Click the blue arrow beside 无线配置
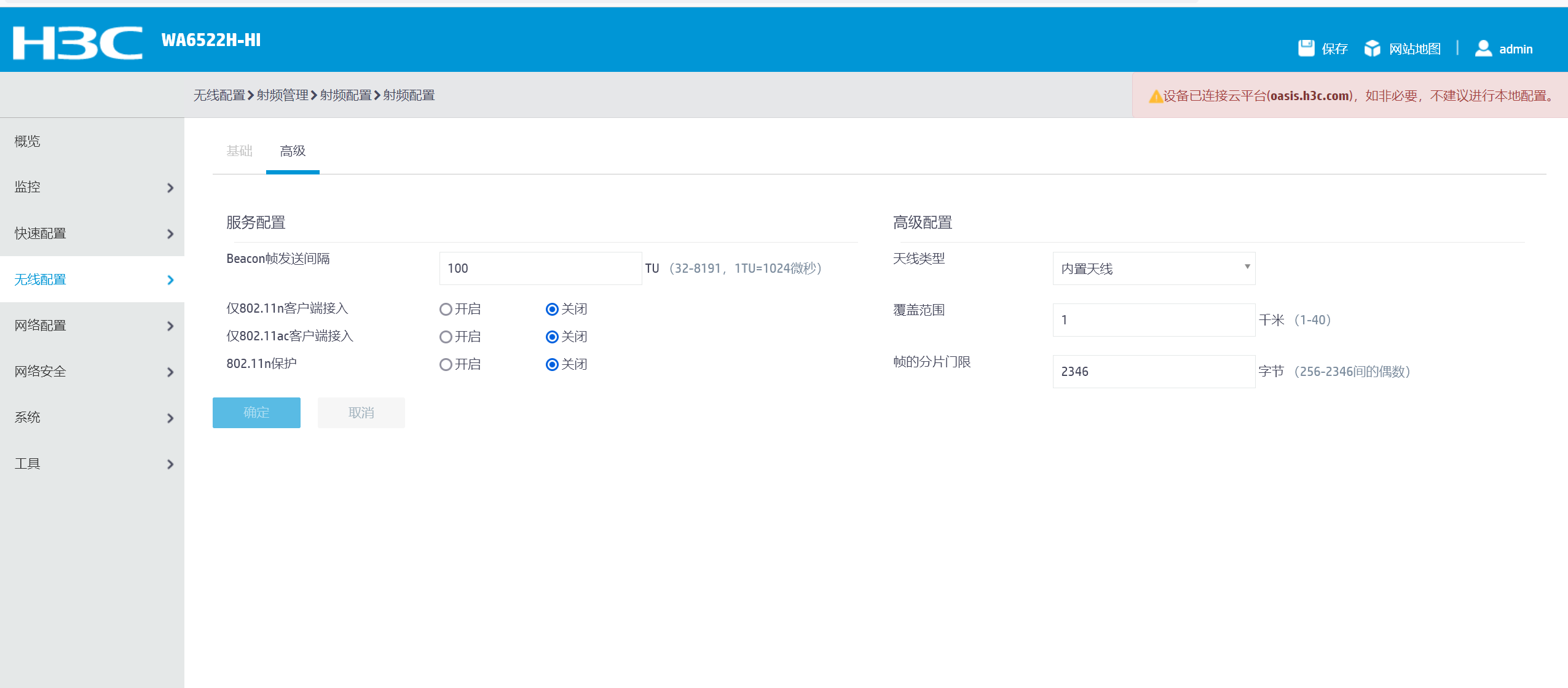This screenshot has height=688, width=1568. click(x=170, y=279)
